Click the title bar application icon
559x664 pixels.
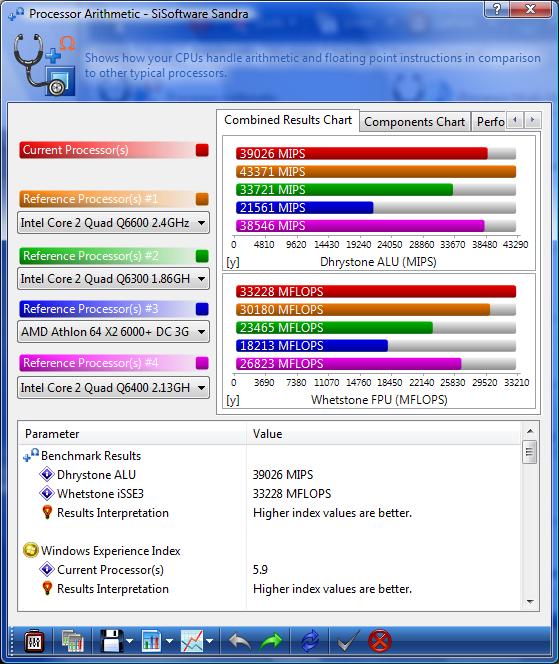pyautogui.click(x=16, y=14)
